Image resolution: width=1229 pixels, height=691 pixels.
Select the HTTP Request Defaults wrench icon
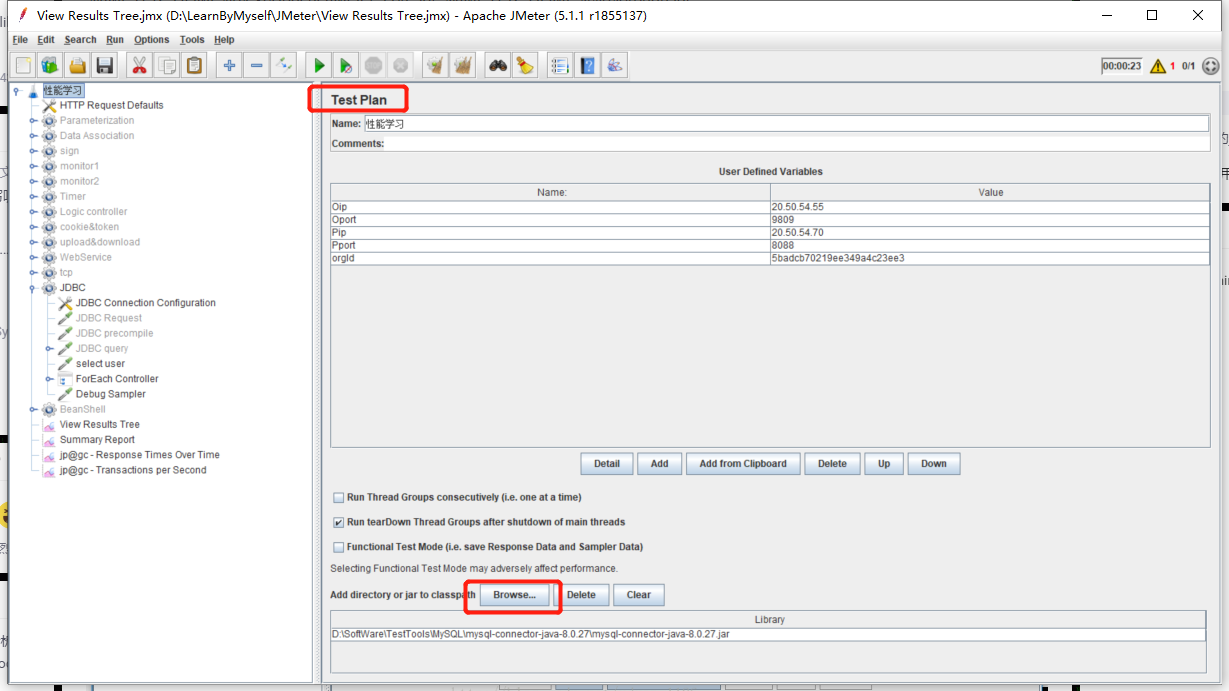pyautogui.click(x=49, y=105)
